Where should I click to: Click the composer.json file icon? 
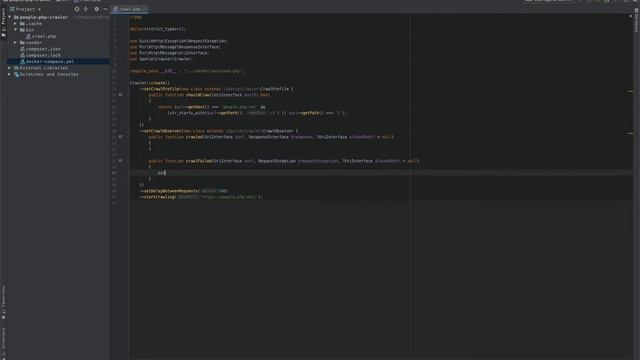(x=22, y=49)
